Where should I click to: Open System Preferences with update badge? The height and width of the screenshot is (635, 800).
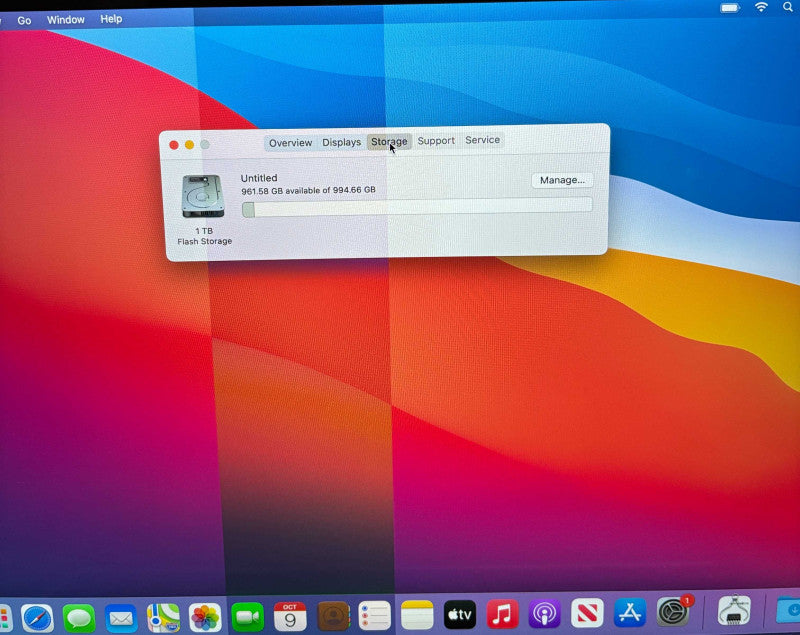[x=673, y=611]
